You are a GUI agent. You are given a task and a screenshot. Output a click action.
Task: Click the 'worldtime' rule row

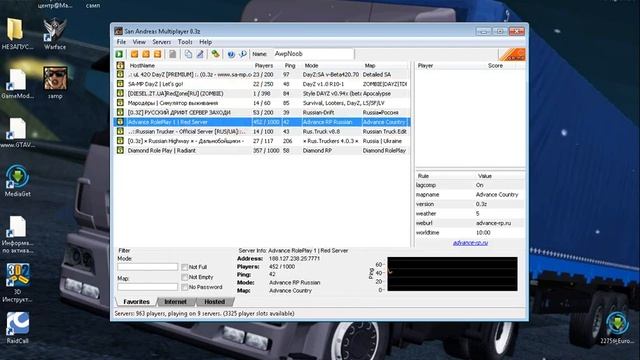click(470, 232)
